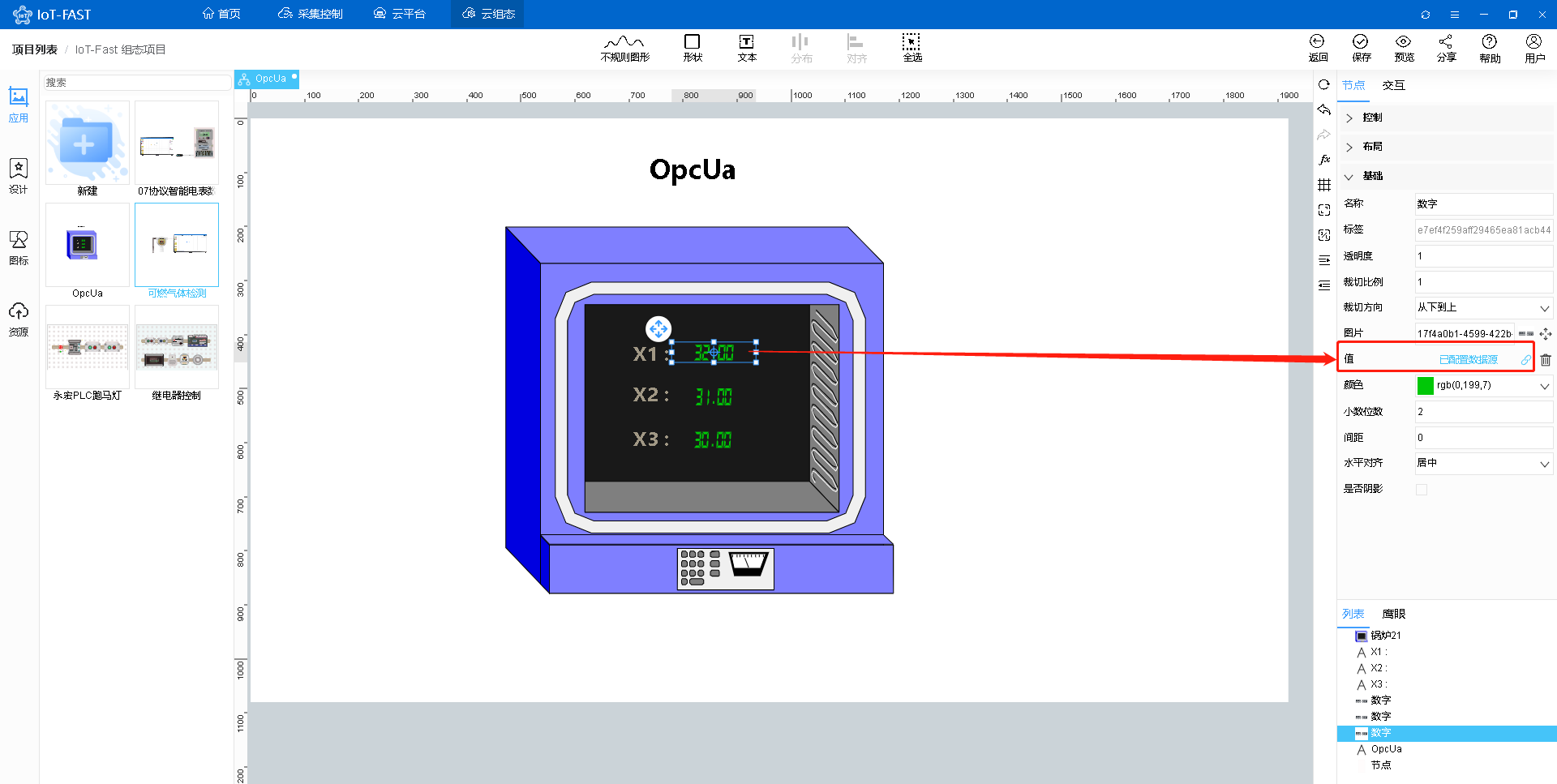1557x784 pixels.
Task: Click the 分享 share icon
Action: point(1446,49)
